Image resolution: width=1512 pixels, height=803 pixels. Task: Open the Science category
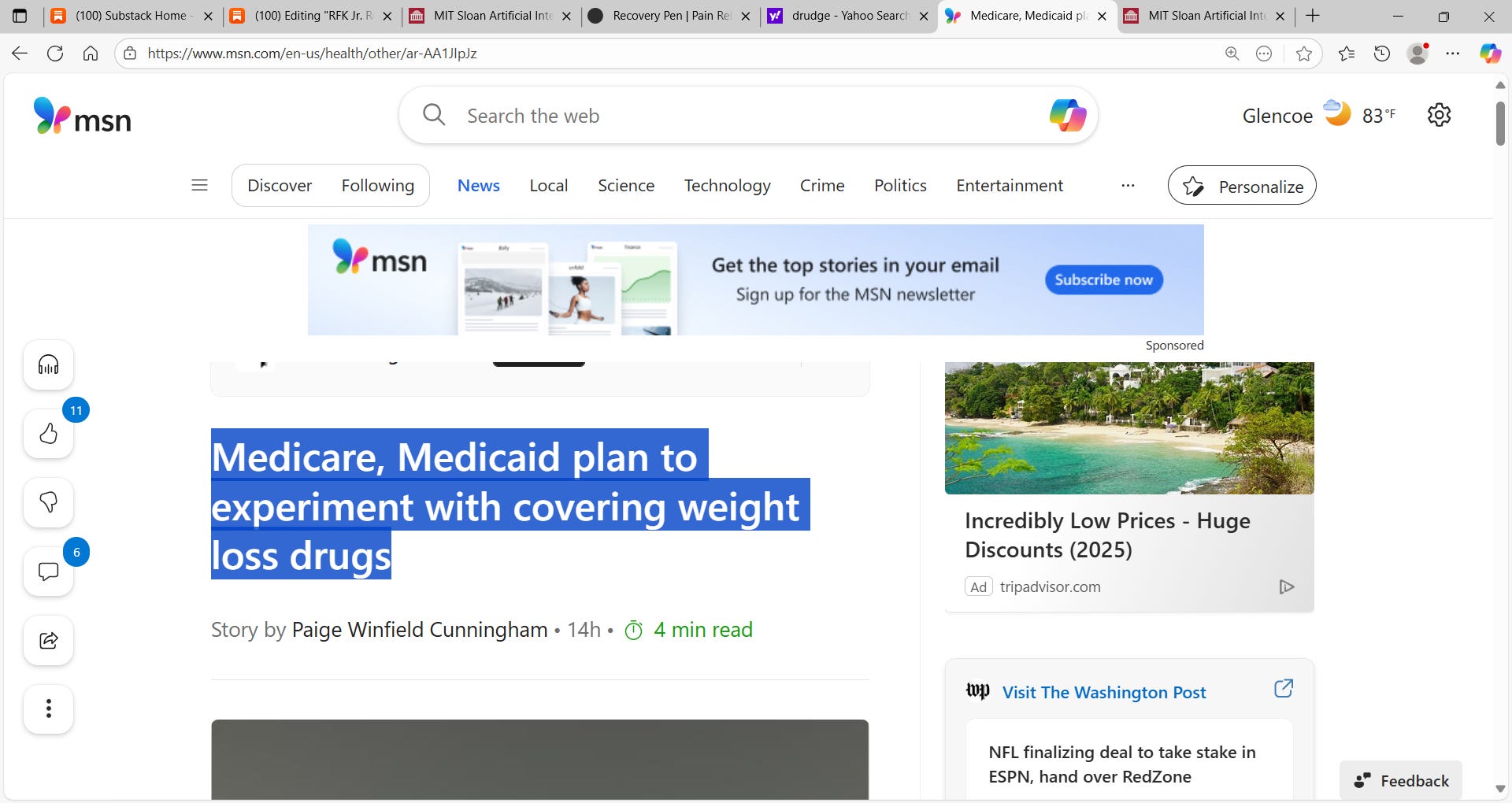(626, 186)
